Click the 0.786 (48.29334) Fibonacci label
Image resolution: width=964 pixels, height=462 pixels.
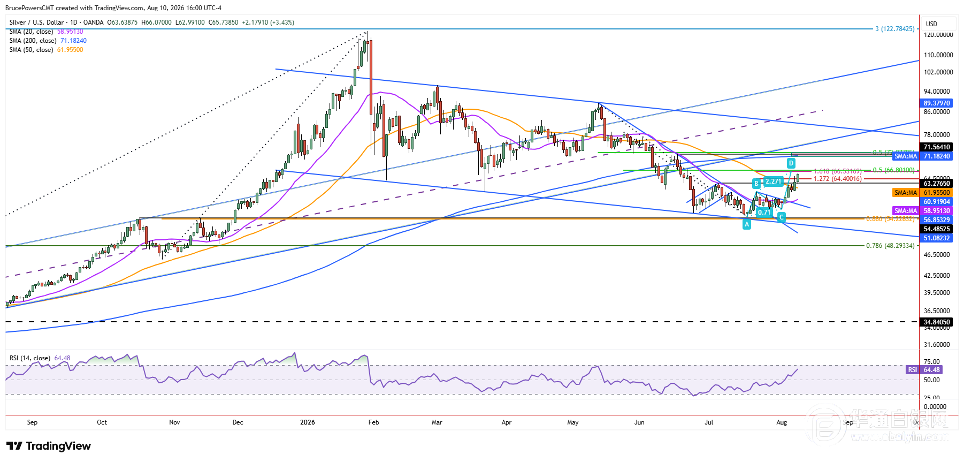pos(891,245)
